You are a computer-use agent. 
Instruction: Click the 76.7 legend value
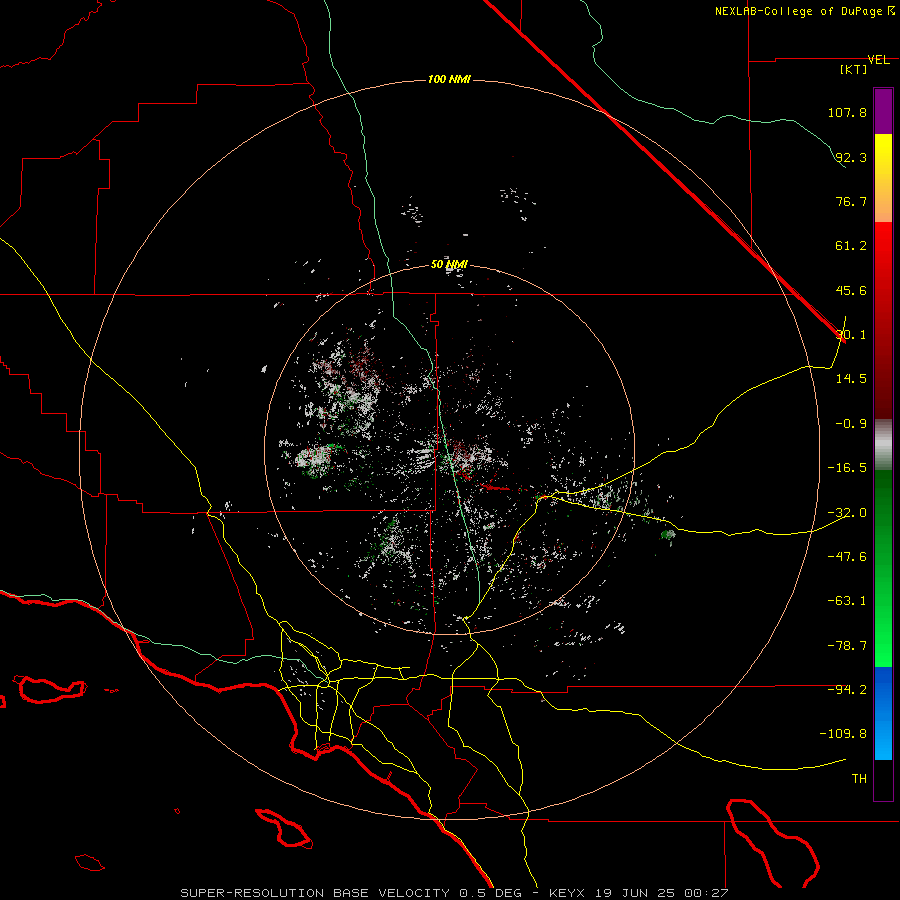tap(851, 201)
